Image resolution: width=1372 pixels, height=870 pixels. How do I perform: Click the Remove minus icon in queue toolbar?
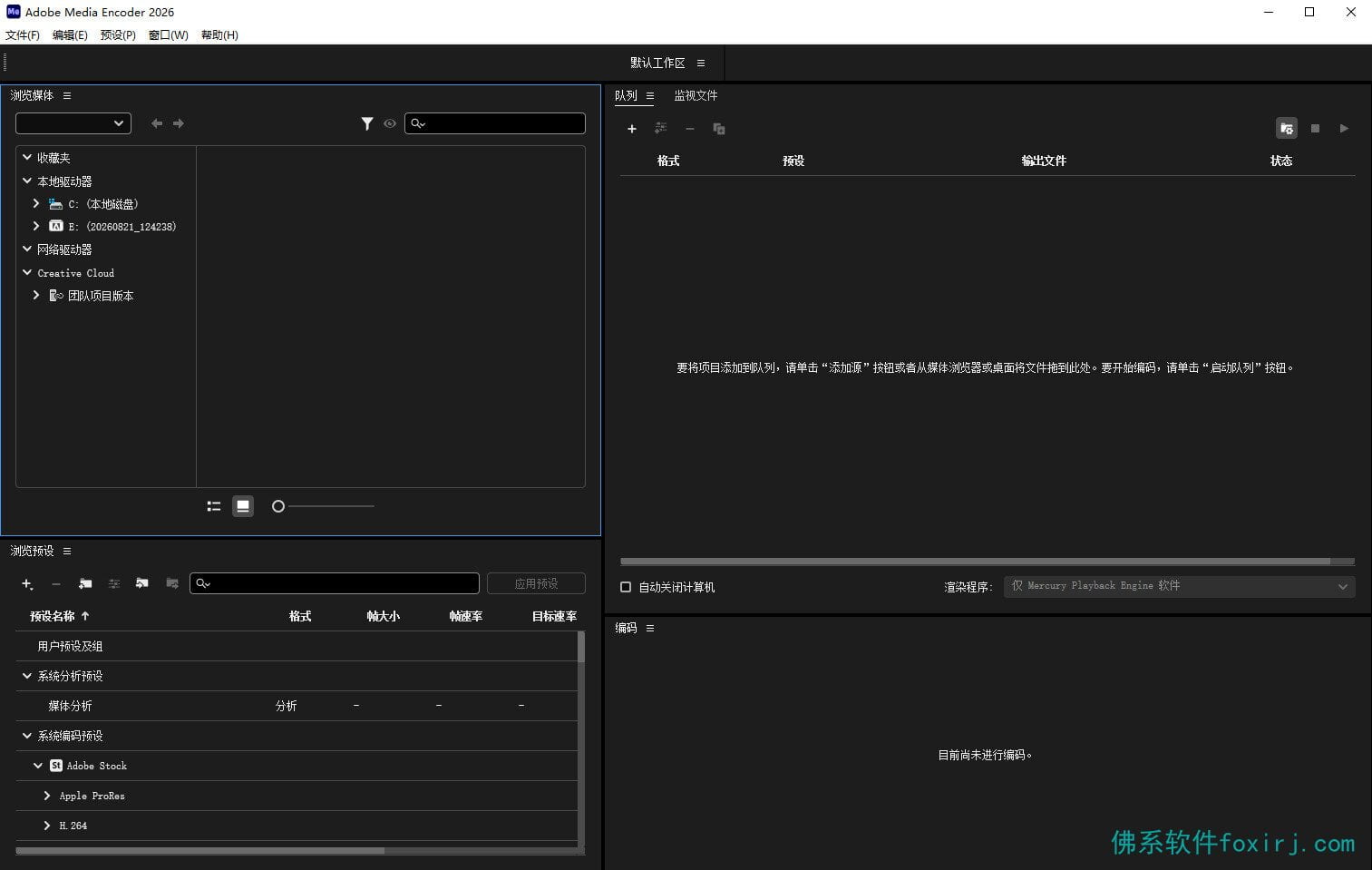point(690,129)
